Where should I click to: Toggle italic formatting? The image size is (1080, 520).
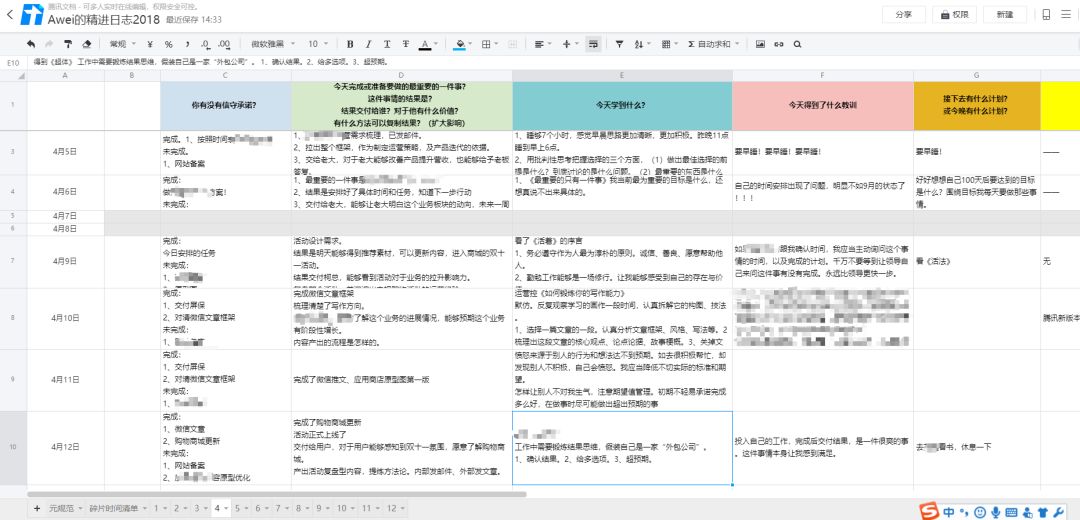tap(368, 44)
